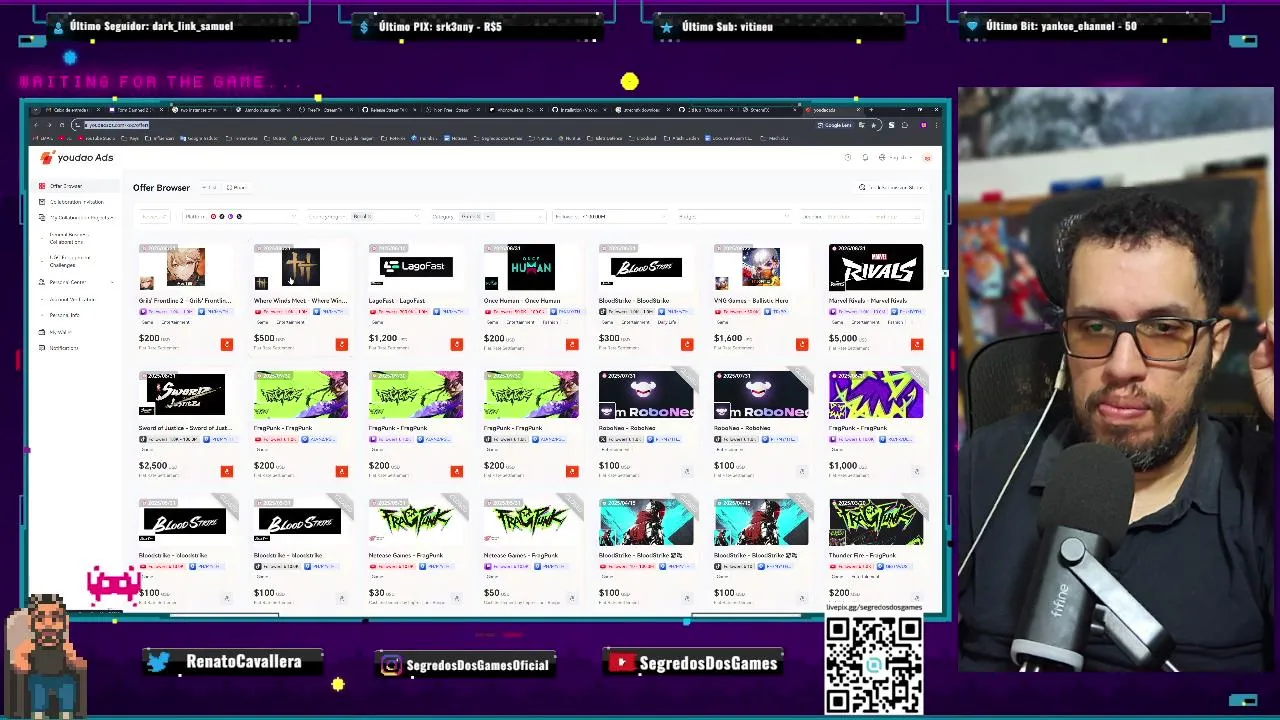Viewport: 1280px width, 720px height.
Task: Click the orange button on VNG Games Ballistic Hero card
Action: pyautogui.click(x=802, y=344)
